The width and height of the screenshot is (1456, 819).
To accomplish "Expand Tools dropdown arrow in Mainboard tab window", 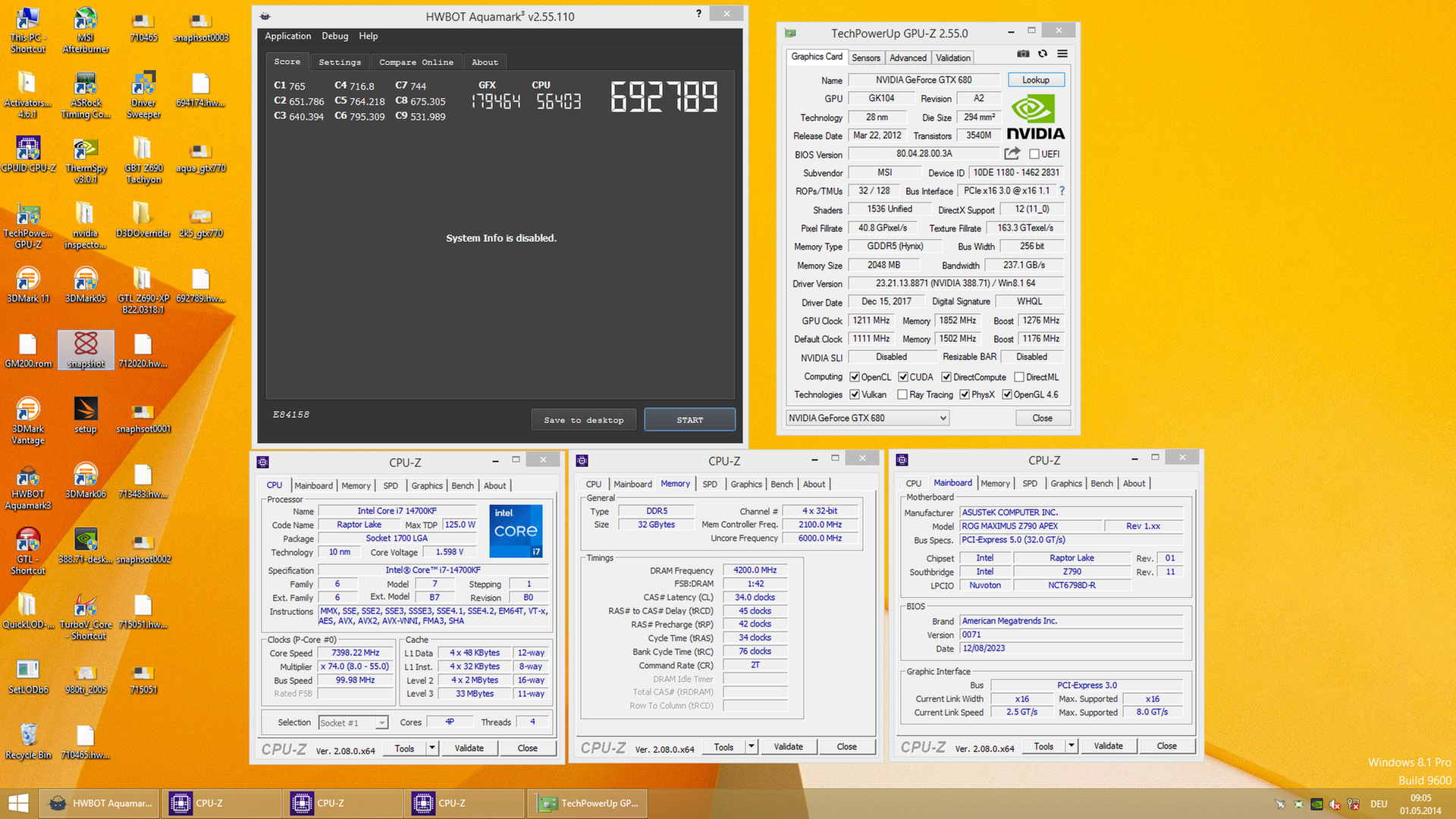I will pos(1071,745).
